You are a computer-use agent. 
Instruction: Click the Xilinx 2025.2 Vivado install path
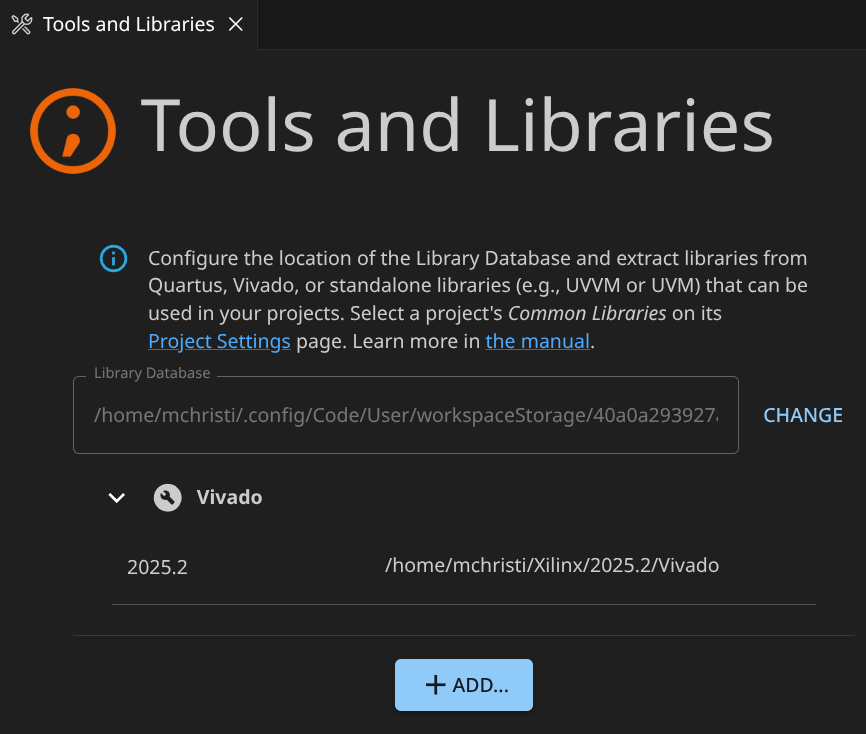[551, 565]
